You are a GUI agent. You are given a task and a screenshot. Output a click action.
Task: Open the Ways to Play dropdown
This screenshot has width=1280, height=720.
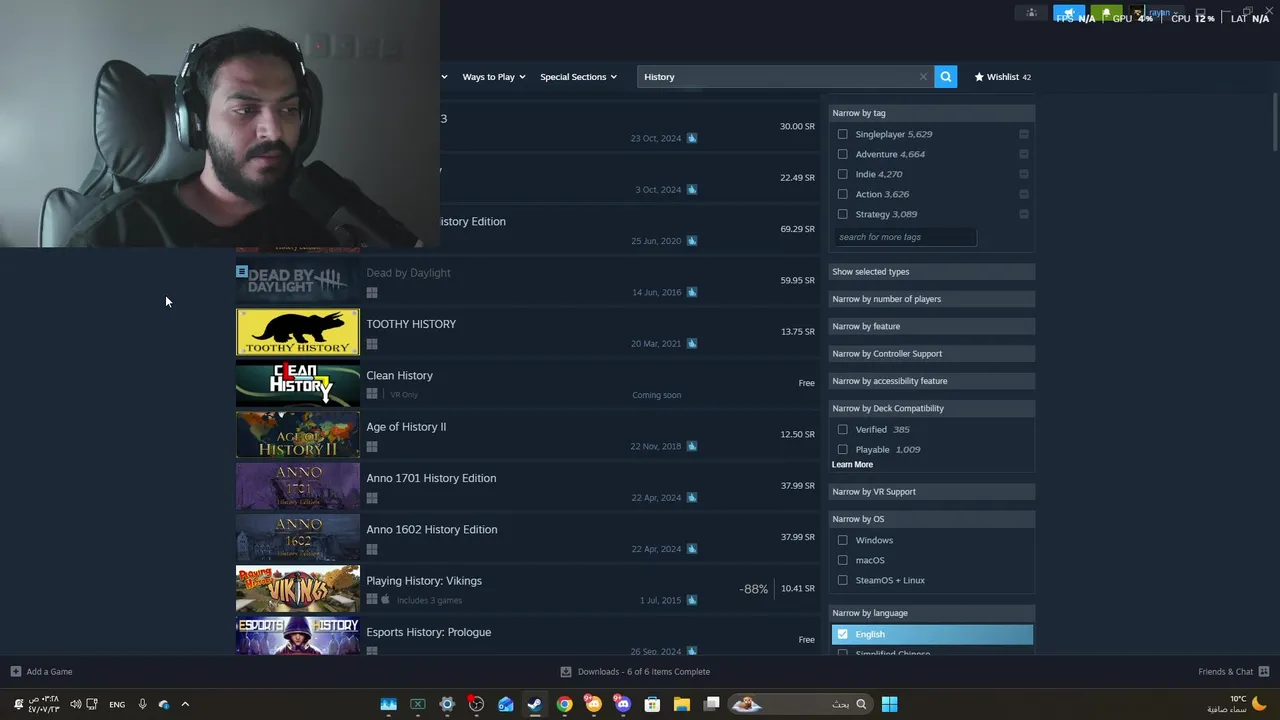[x=493, y=77]
